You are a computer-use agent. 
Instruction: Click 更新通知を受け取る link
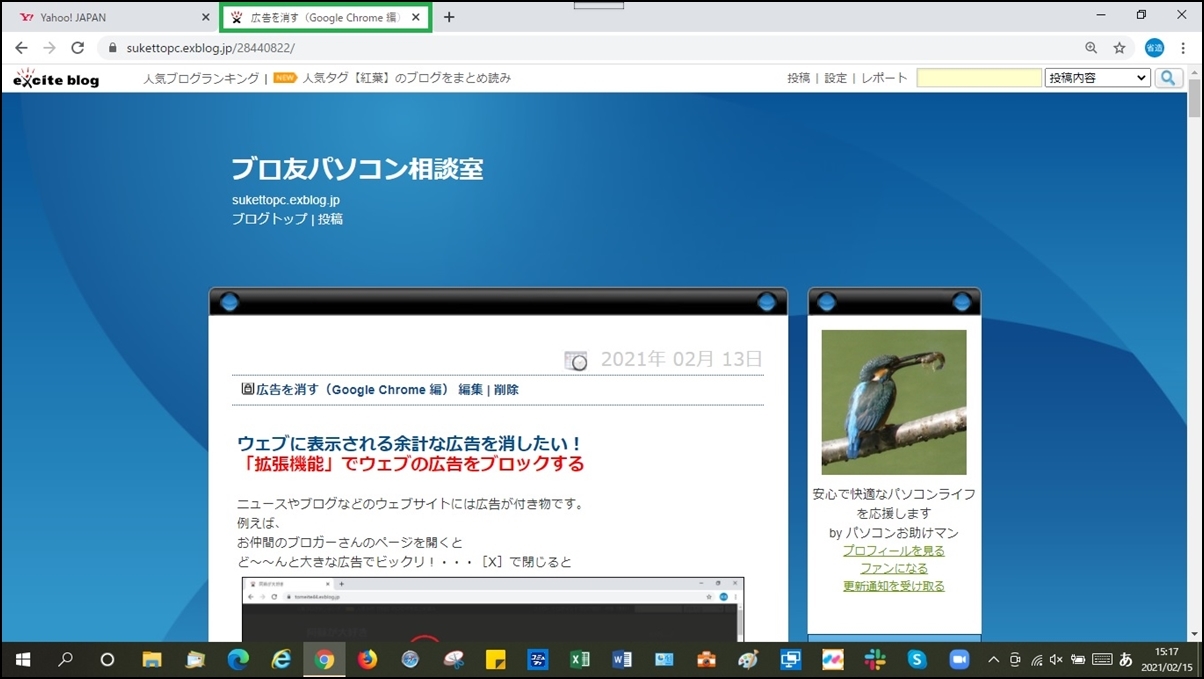click(x=894, y=586)
